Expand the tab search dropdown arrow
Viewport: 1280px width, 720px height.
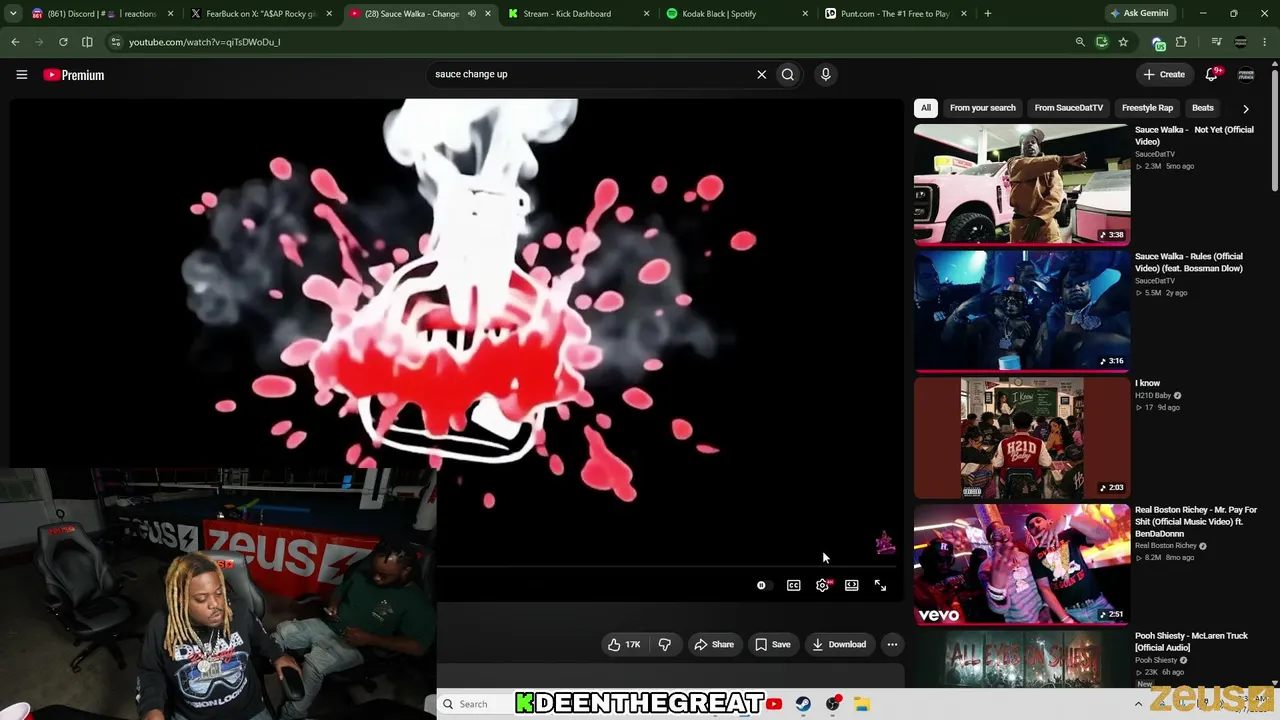[13, 14]
